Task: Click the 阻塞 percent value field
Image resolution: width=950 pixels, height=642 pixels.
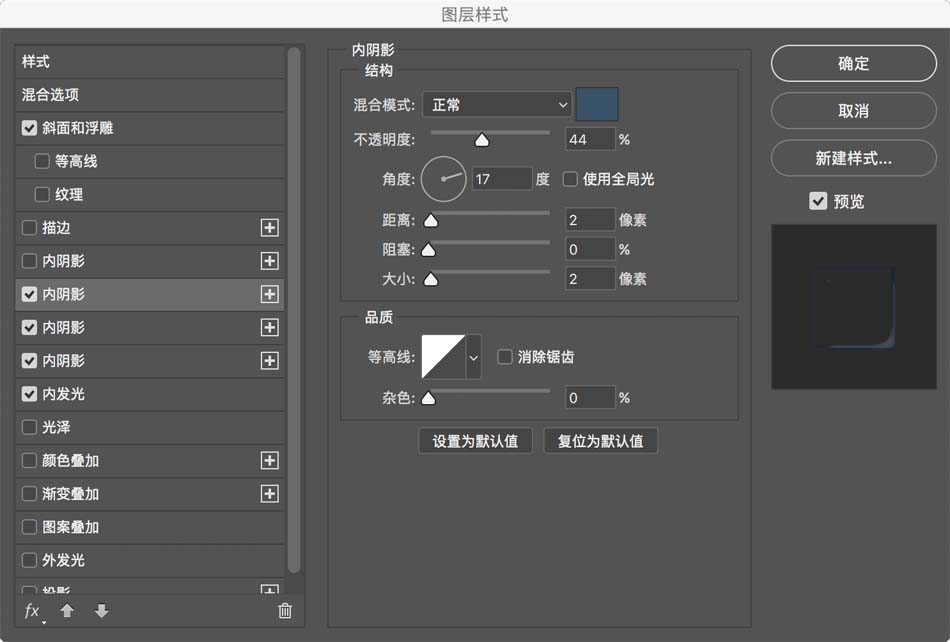Action: [x=590, y=250]
